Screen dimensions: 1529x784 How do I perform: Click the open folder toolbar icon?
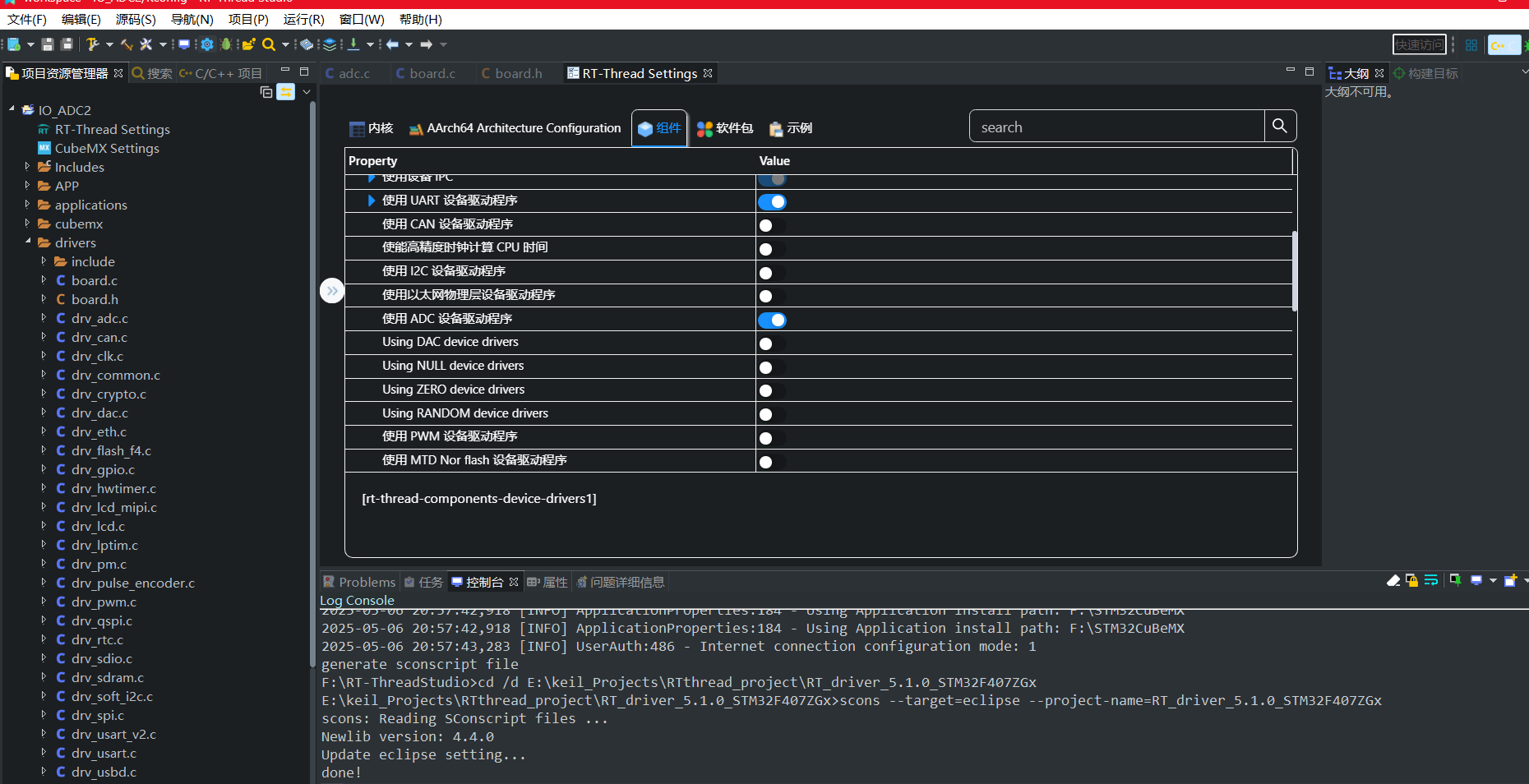[x=248, y=44]
